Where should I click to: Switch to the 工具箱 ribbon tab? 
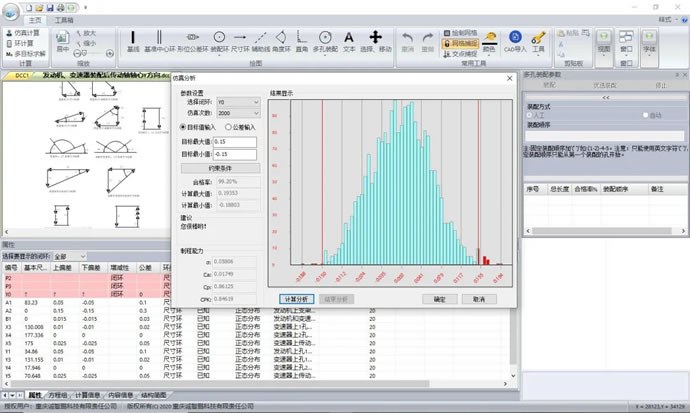[x=64, y=19]
